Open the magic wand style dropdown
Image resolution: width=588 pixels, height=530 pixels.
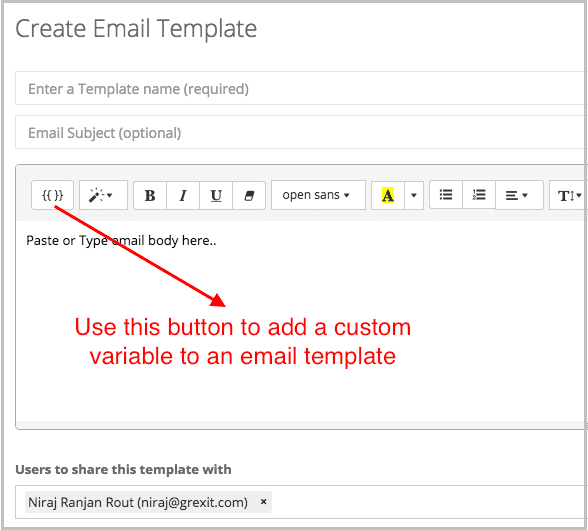pyautogui.click(x=103, y=195)
